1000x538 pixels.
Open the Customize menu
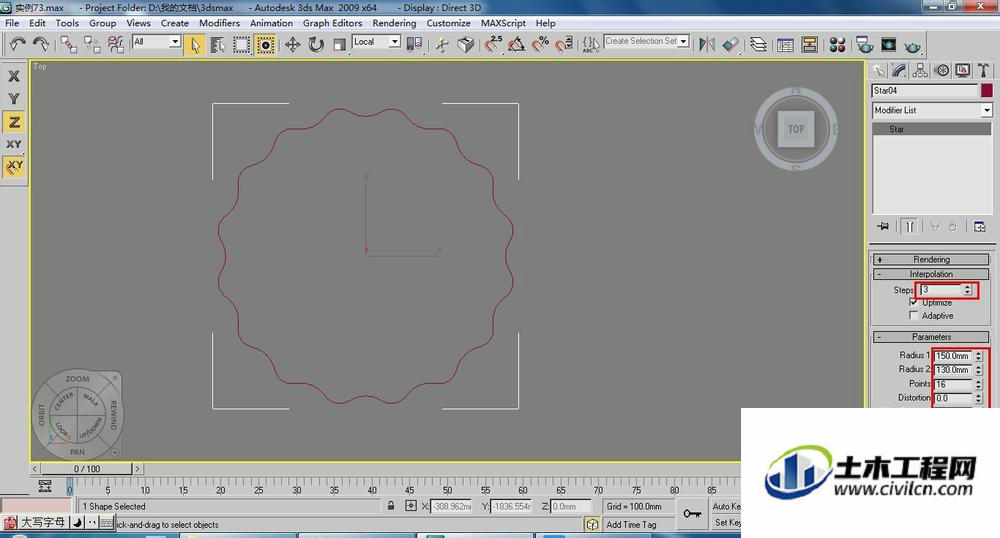pyautogui.click(x=448, y=23)
